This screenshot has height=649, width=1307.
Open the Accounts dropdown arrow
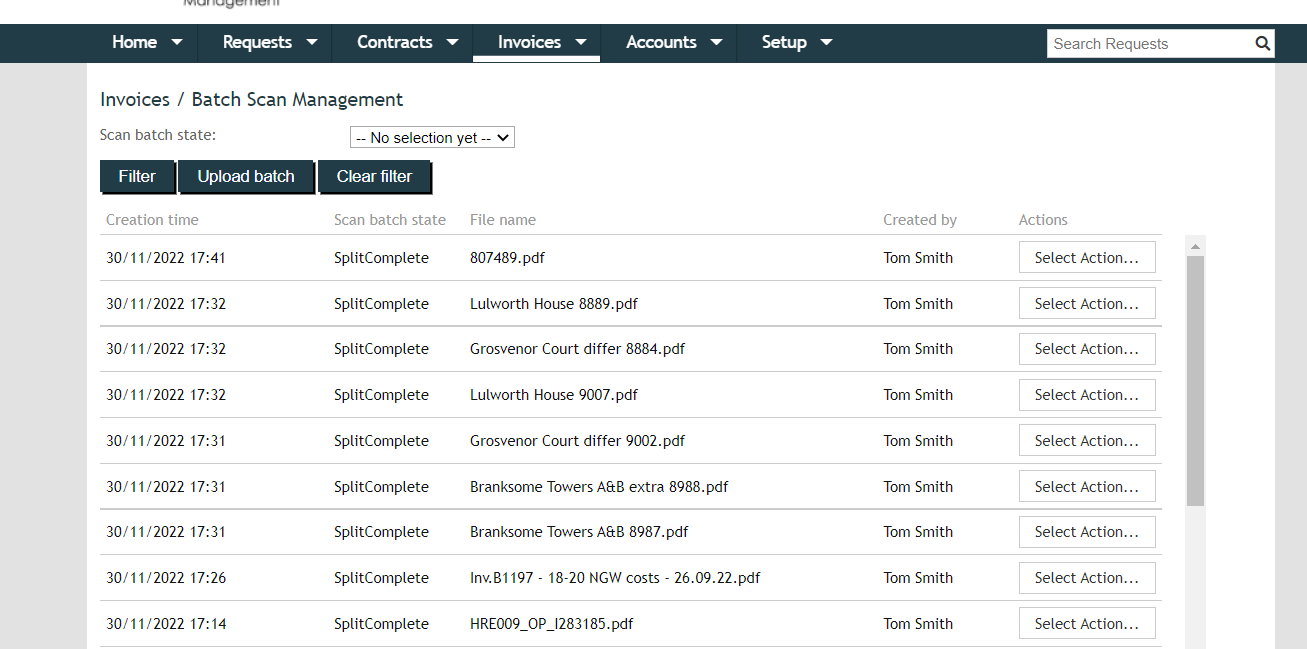[x=716, y=43]
